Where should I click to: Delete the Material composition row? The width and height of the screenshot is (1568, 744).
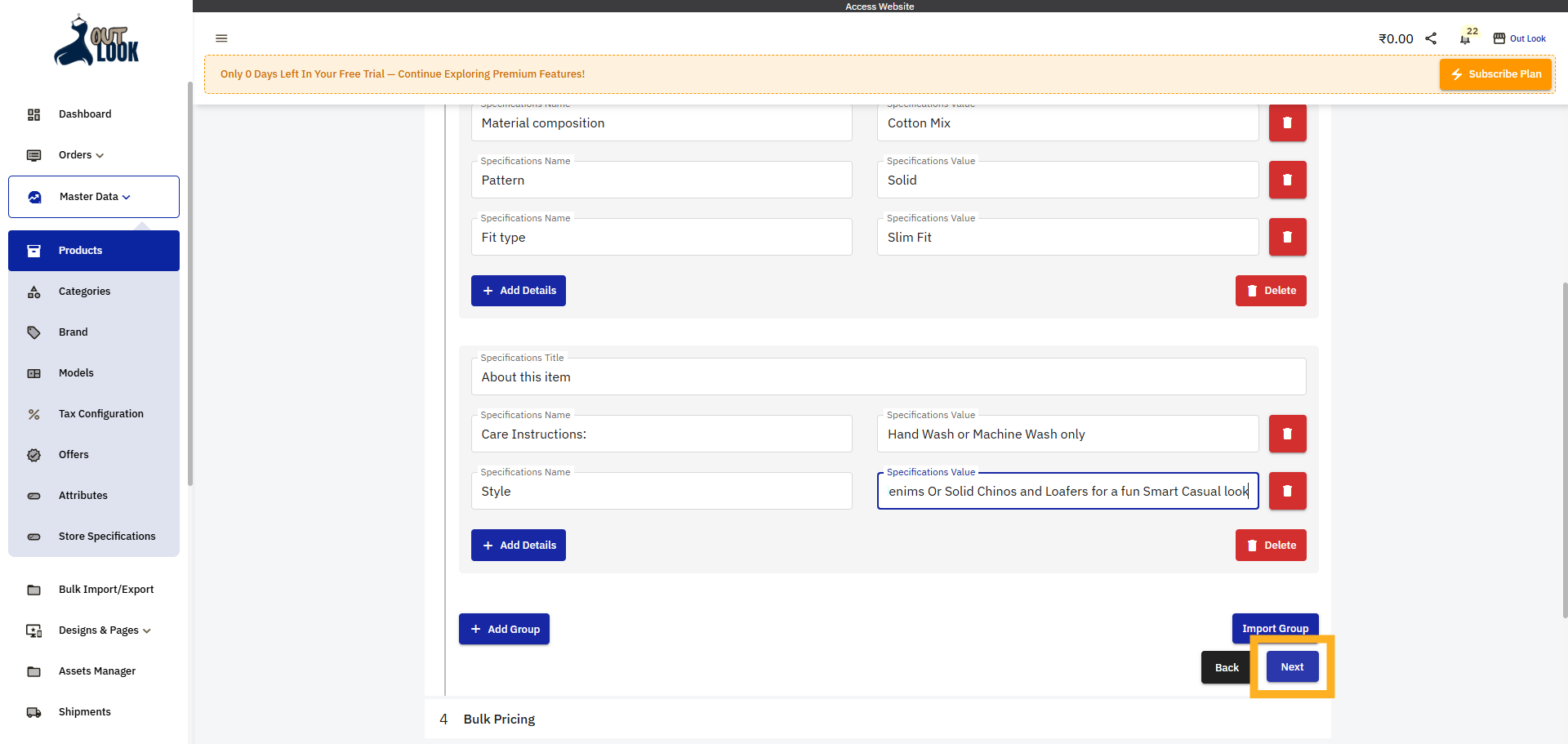pos(1287,123)
